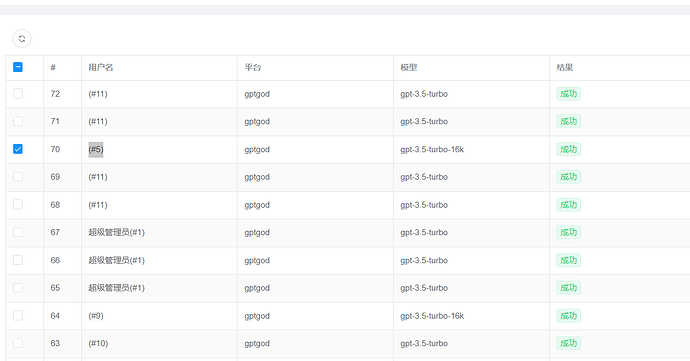
Task: Click the 结果 column header
Action: (565, 67)
